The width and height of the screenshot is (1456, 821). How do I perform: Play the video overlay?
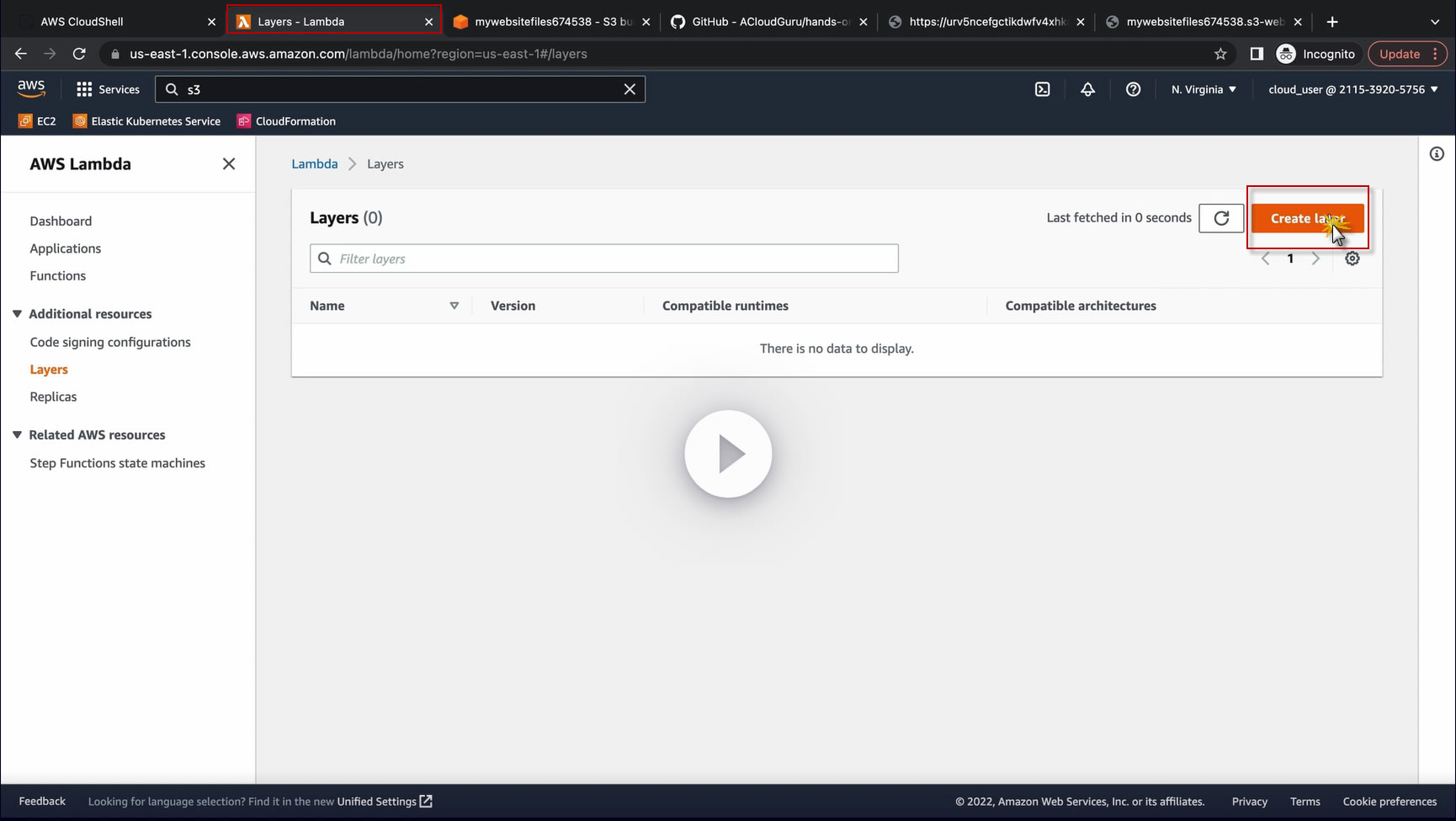(728, 454)
